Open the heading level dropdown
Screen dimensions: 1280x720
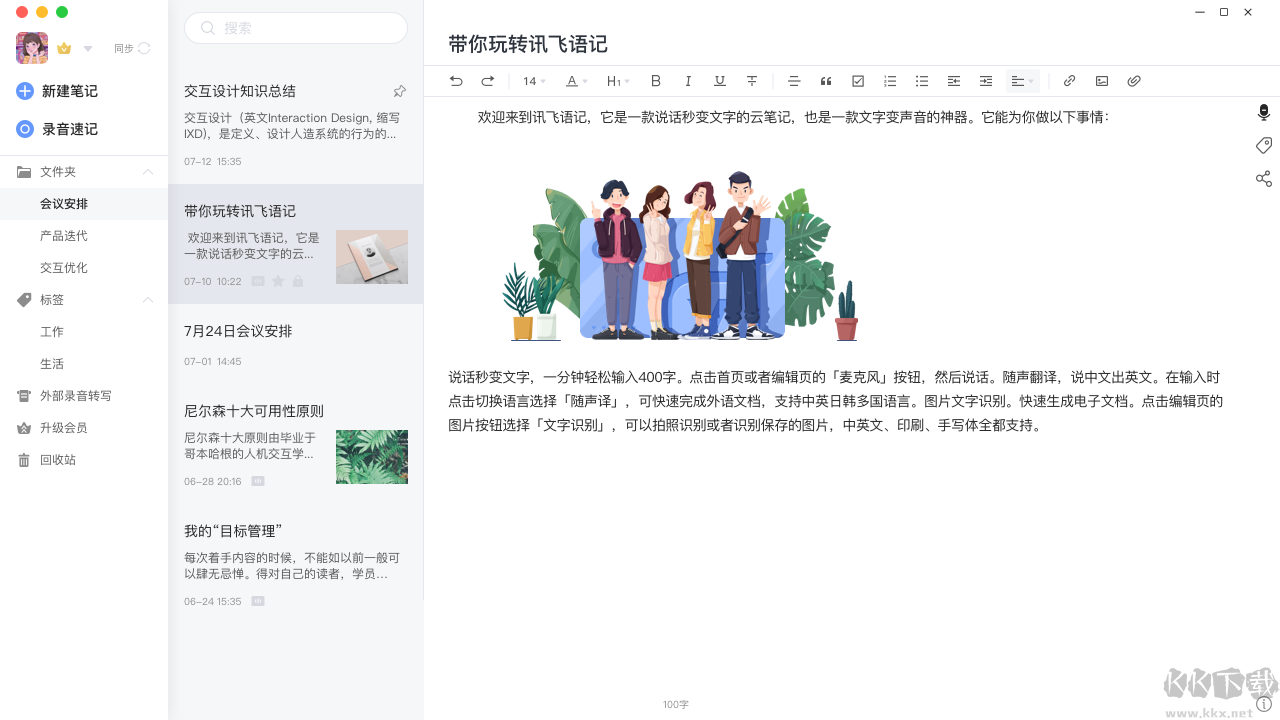point(618,81)
